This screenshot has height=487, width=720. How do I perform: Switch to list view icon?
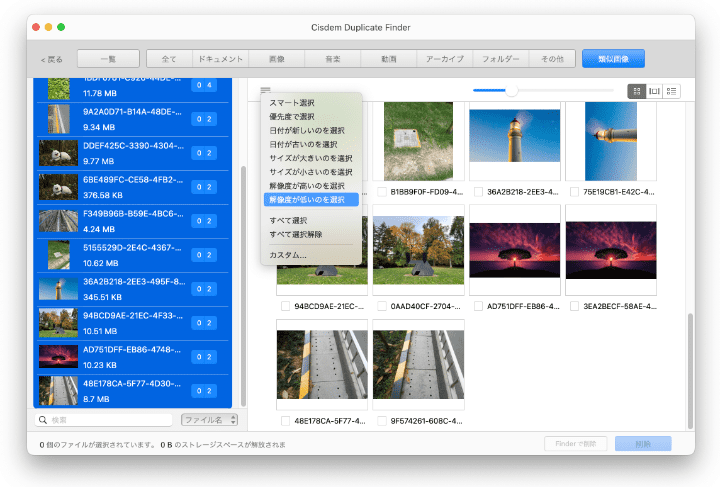[671, 91]
